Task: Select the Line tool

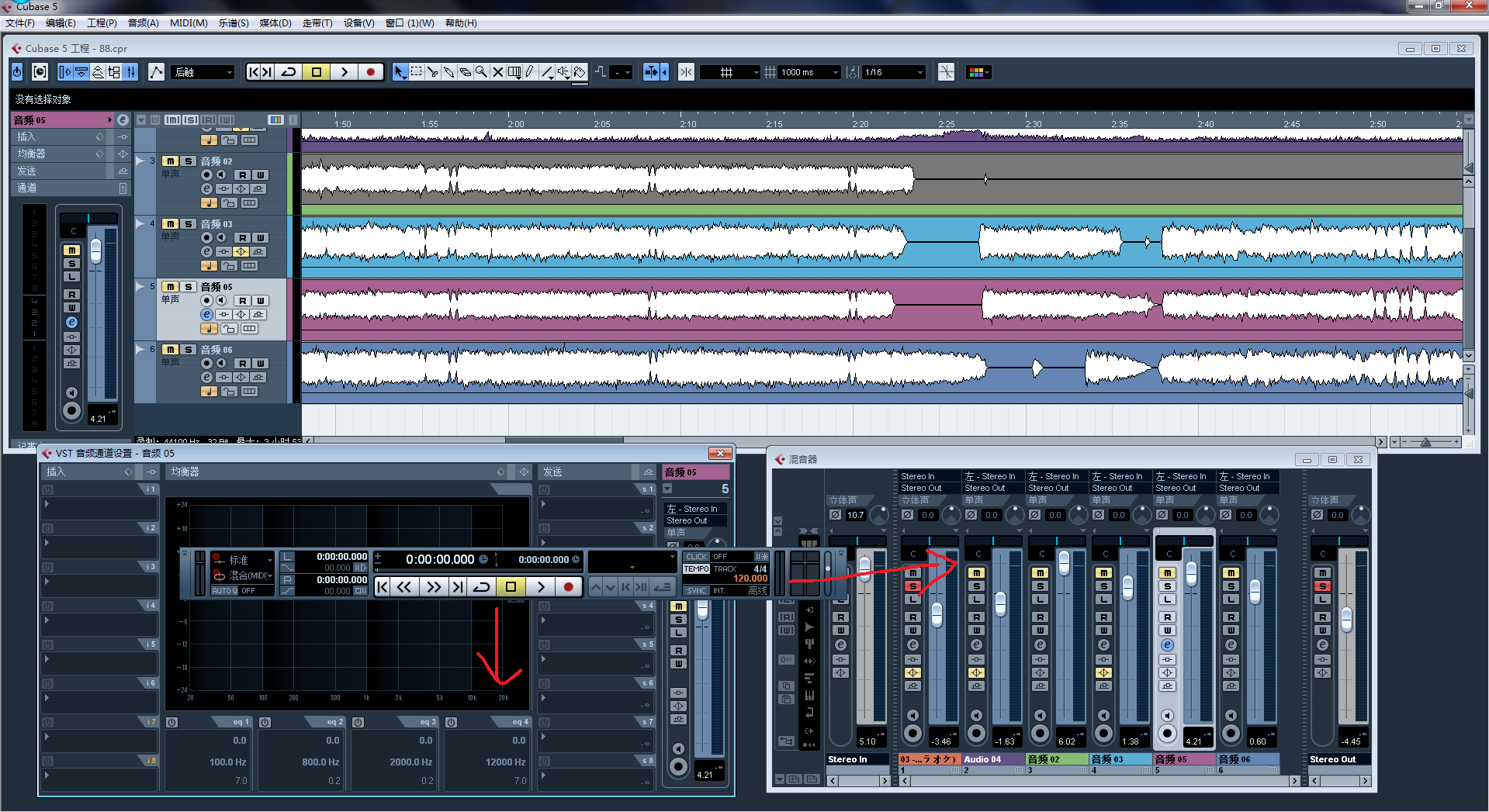Action: [547, 72]
